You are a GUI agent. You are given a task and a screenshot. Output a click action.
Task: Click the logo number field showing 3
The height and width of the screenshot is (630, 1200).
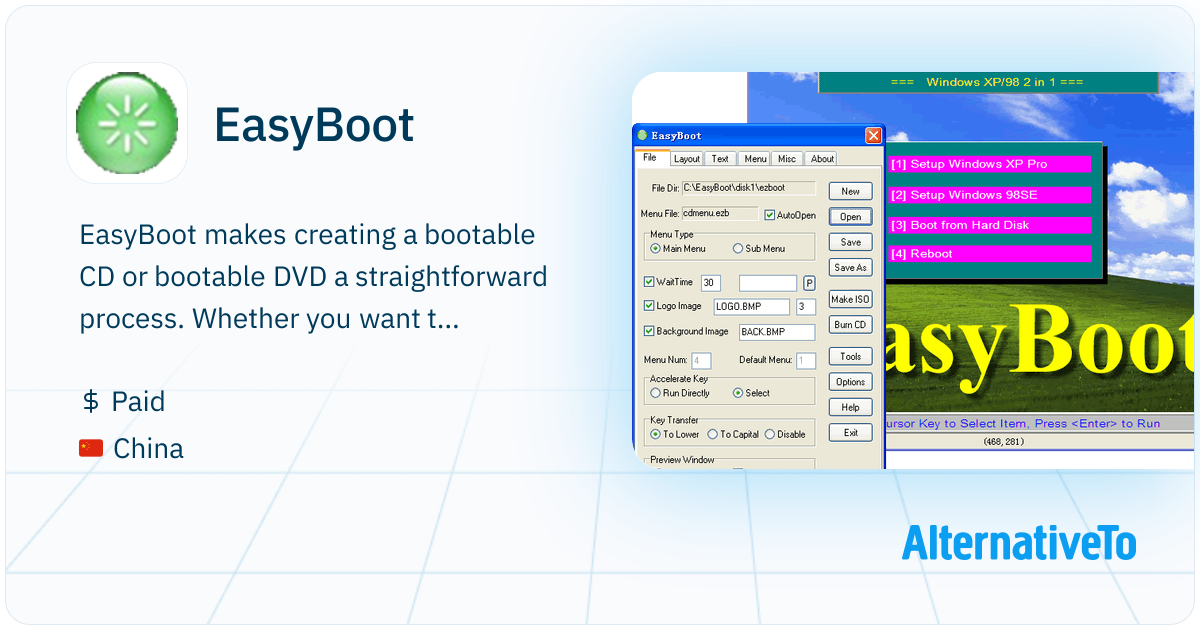[806, 306]
